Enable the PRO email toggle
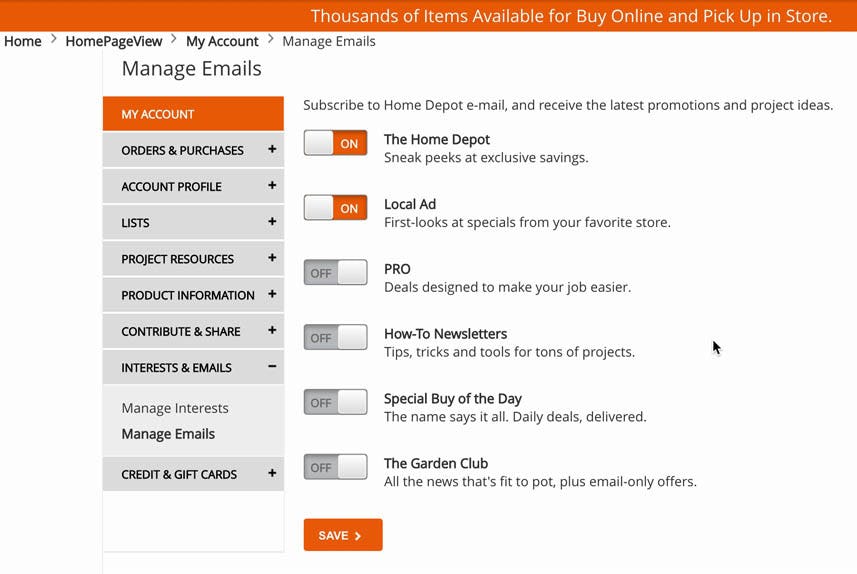Image resolution: width=857 pixels, height=574 pixels. (x=335, y=273)
